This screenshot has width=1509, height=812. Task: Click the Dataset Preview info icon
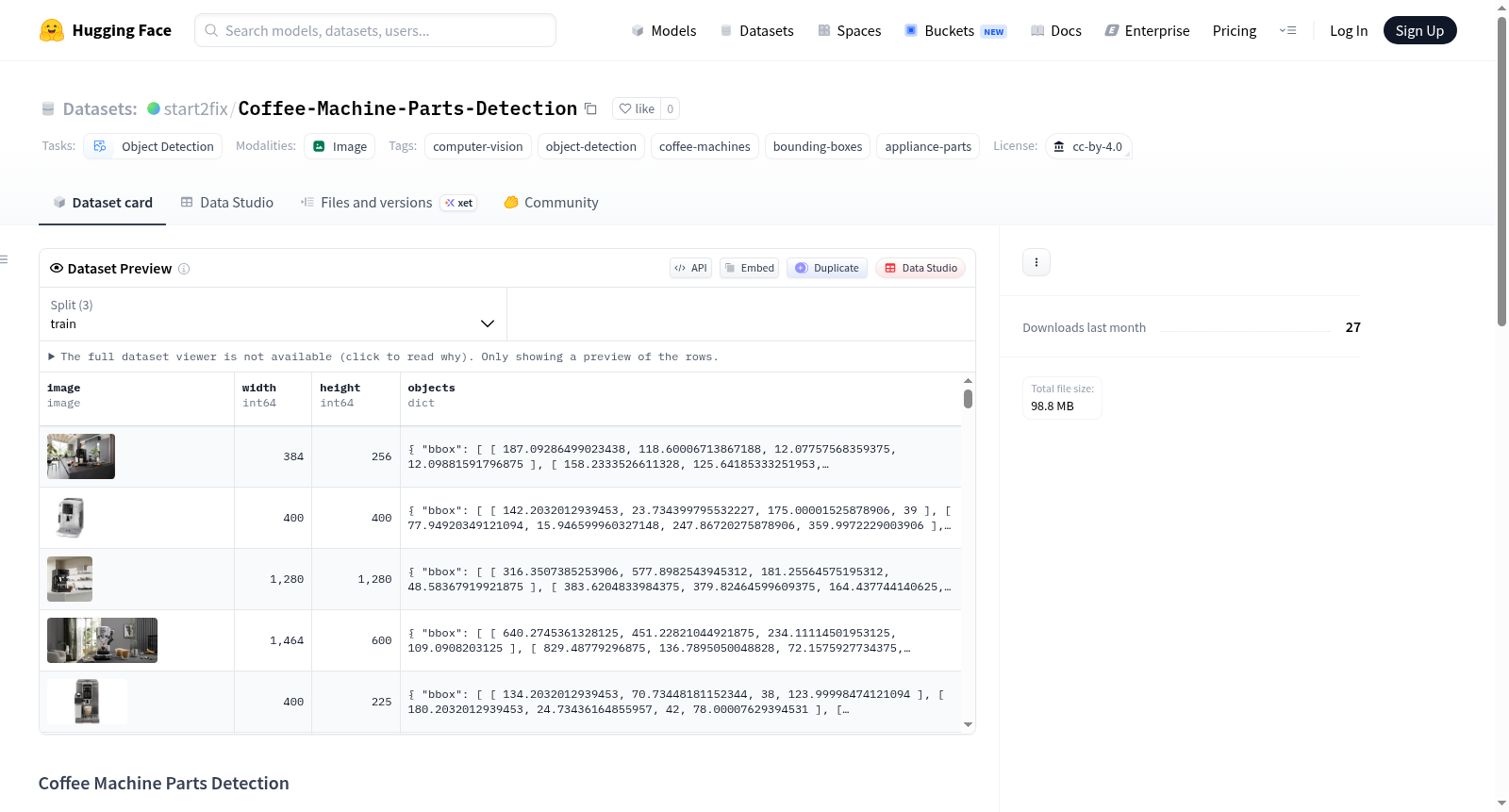click(x=184, y=269)
